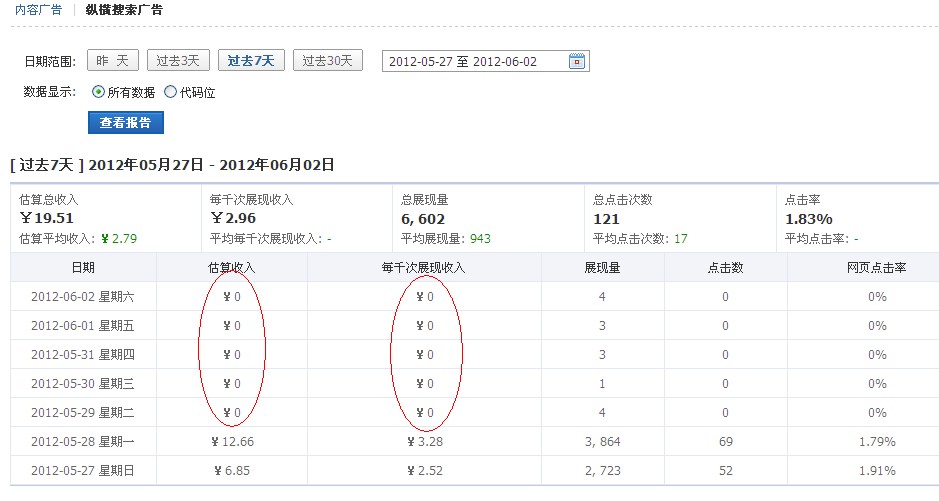
Task: Click the 每千次展现收入 column header
Action: coord(423,268)
